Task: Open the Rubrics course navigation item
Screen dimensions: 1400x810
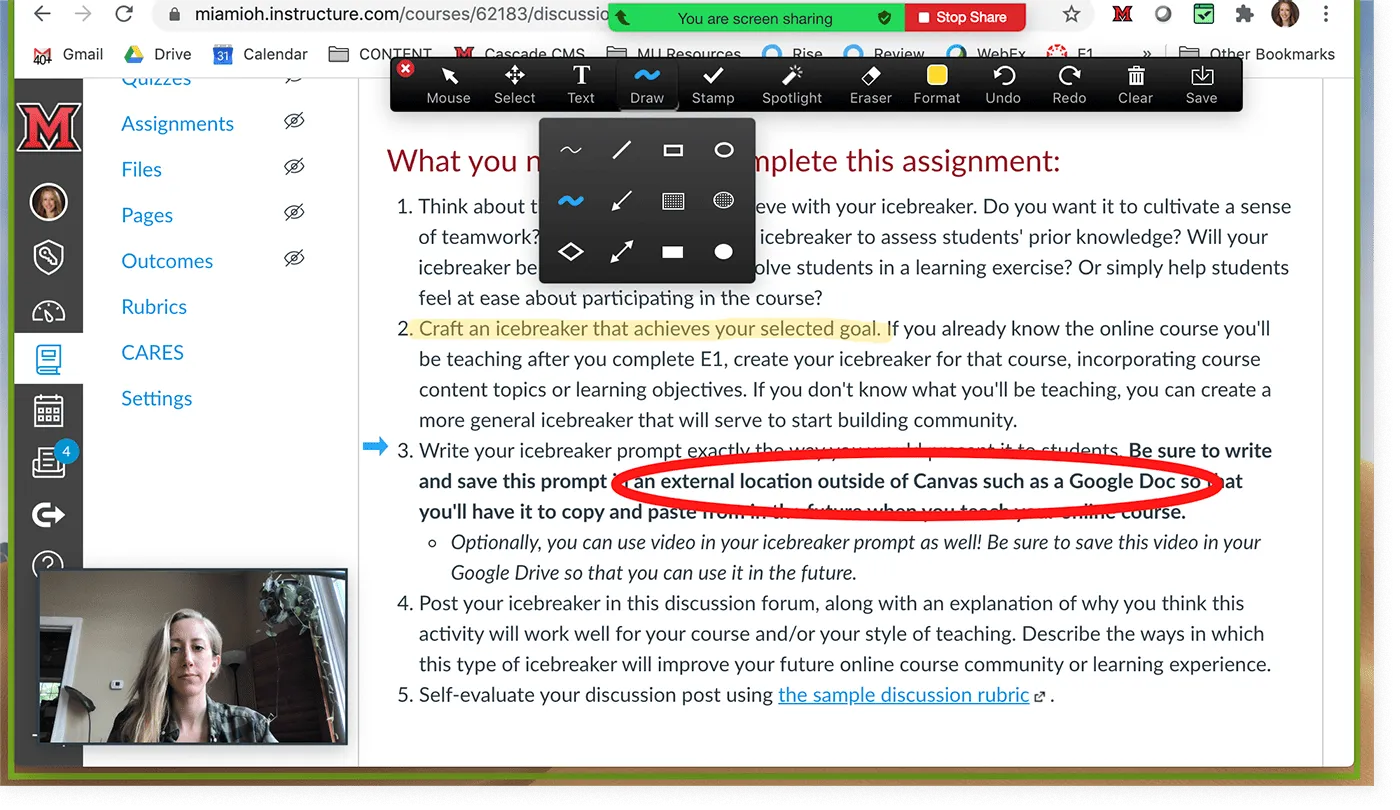Action: [x=153, y=306]
